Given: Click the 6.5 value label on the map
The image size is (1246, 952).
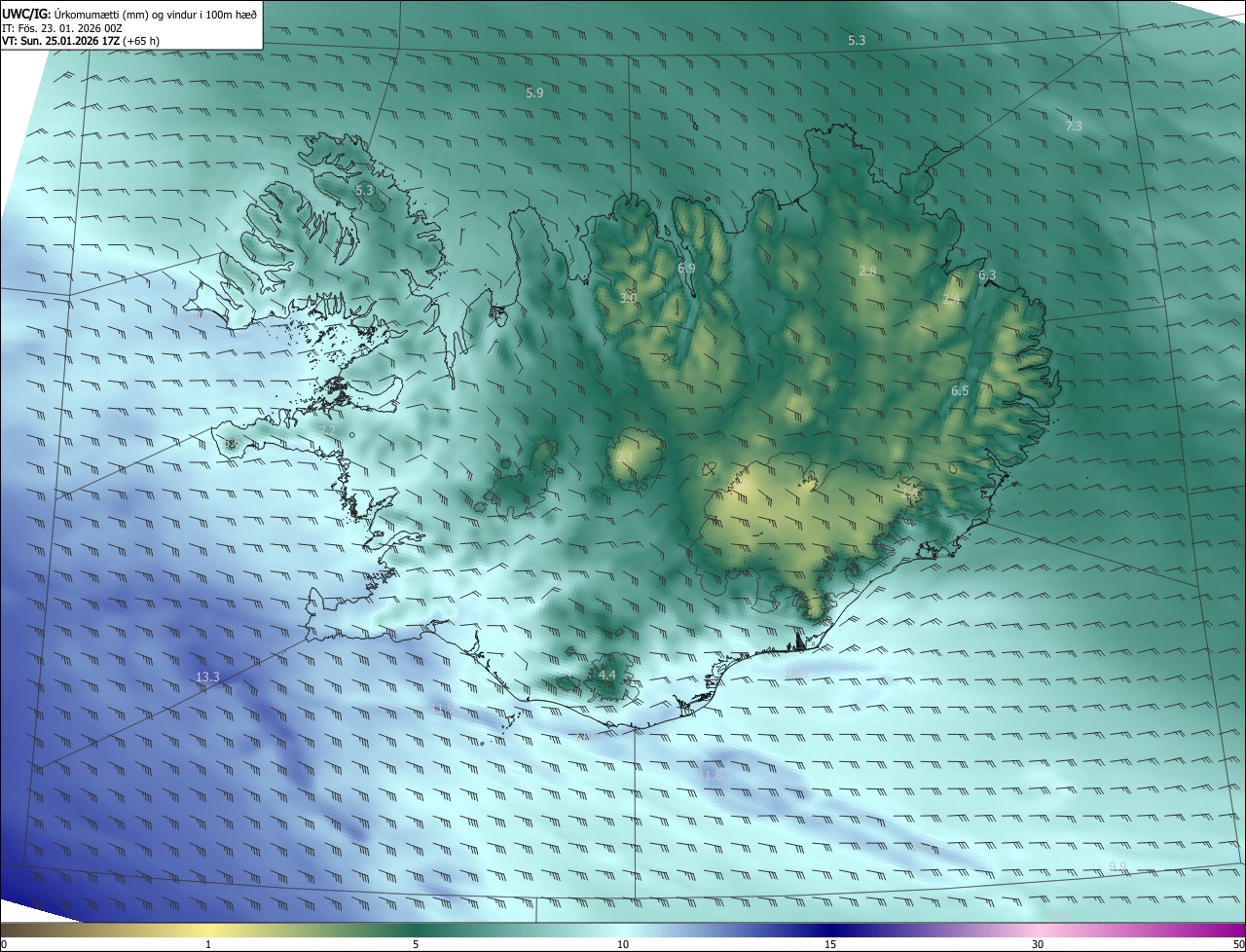Looking at the screenshot, I should [x=960, y=390].
